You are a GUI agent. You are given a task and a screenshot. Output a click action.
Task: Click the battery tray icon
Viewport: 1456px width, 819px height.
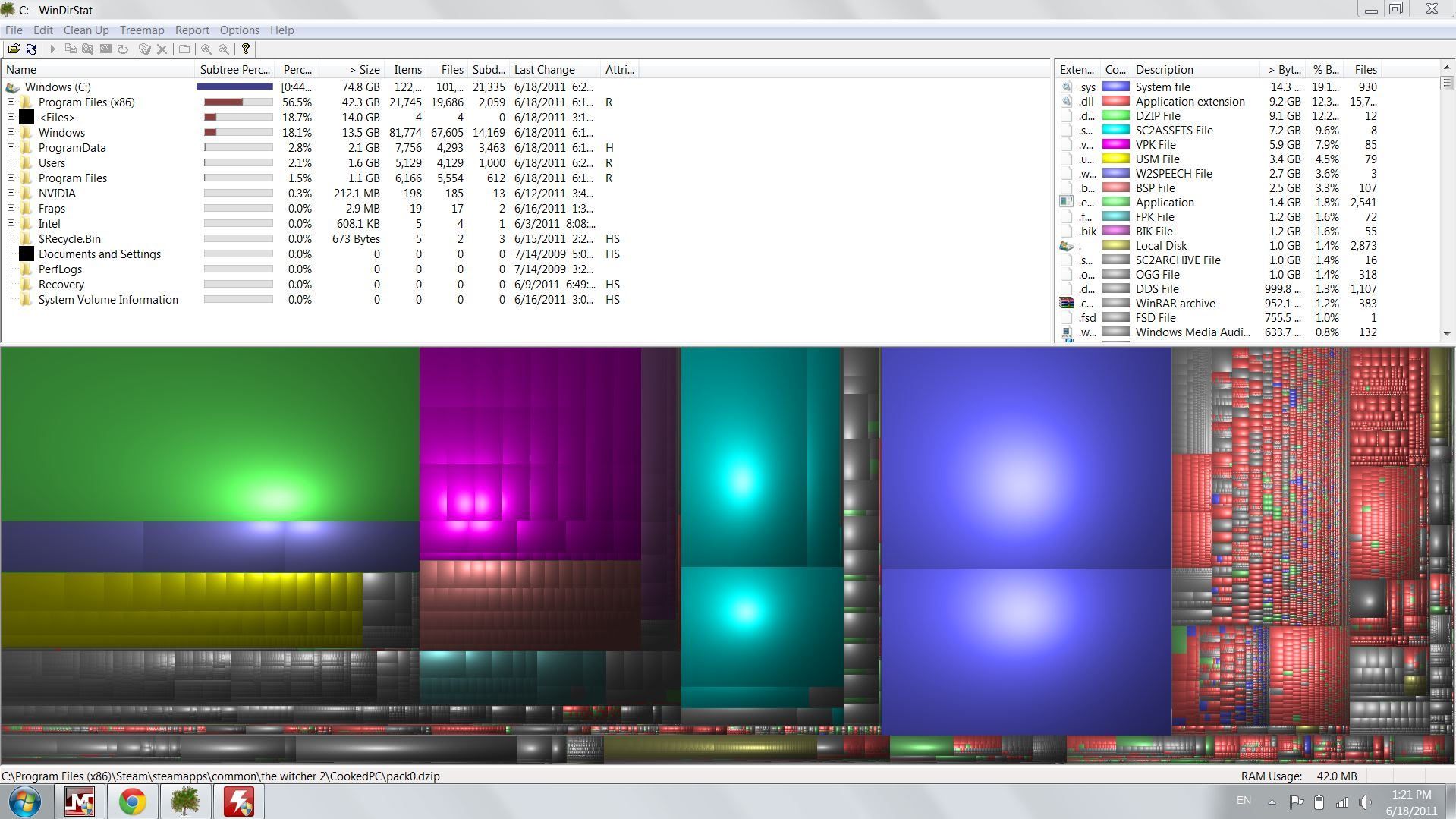(x=1319, y=802)
